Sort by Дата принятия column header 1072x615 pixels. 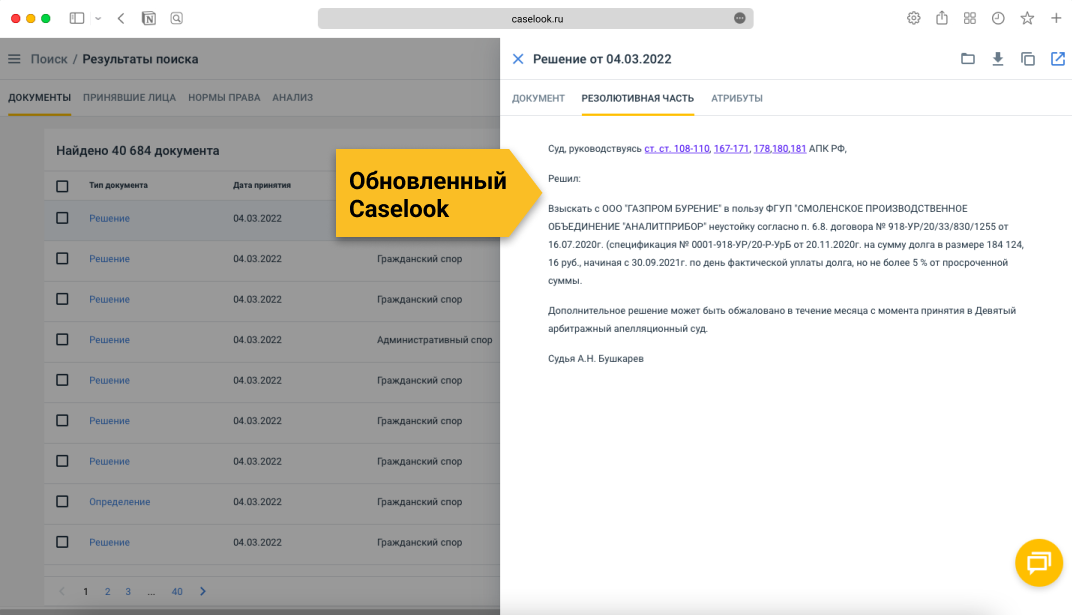pos(262,185)
